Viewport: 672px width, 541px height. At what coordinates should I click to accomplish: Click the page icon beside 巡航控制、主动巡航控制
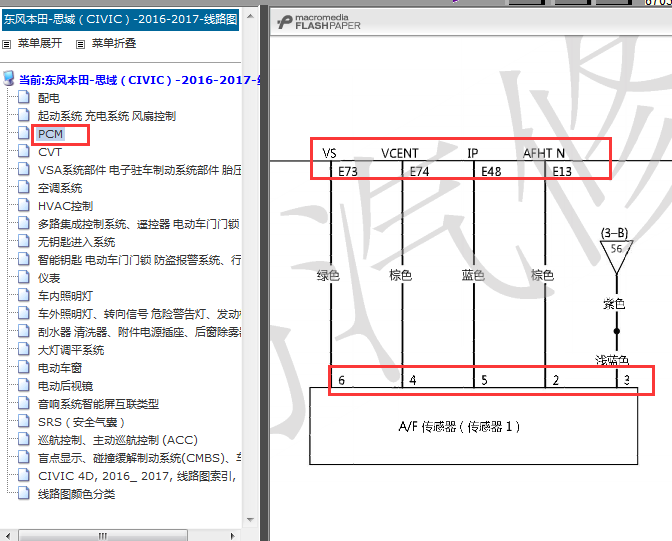(24, 439)
